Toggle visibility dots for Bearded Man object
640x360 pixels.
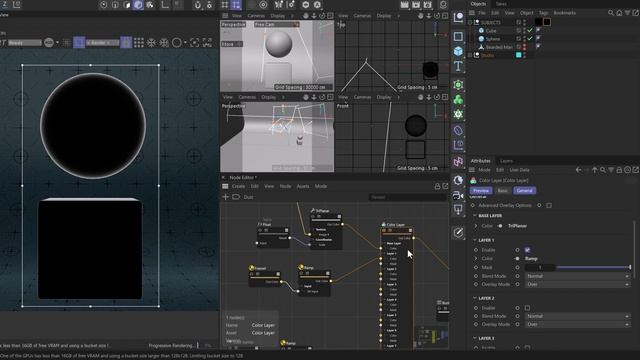524,47
